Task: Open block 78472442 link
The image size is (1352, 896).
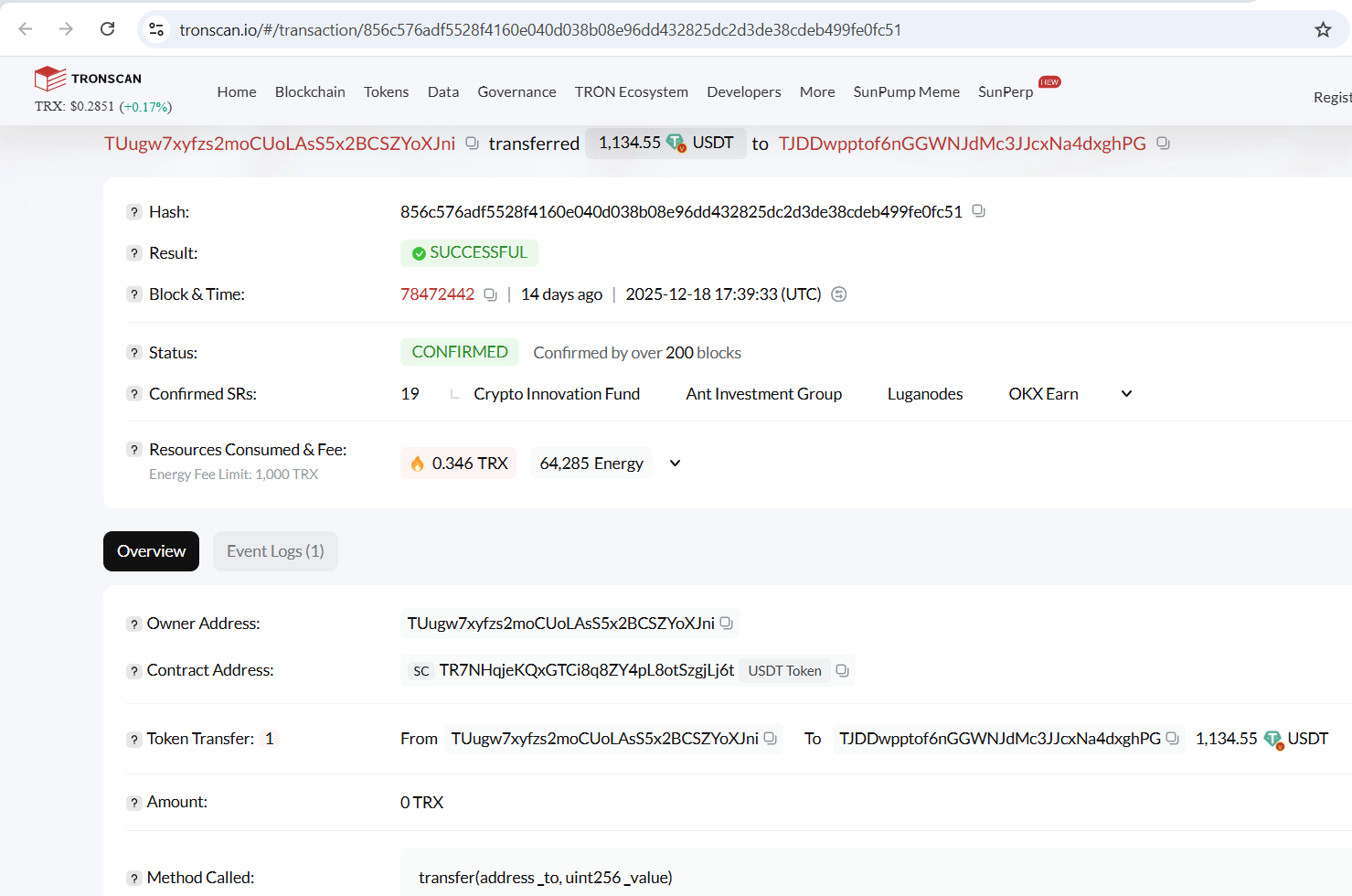Action: (x=437, y=294)
